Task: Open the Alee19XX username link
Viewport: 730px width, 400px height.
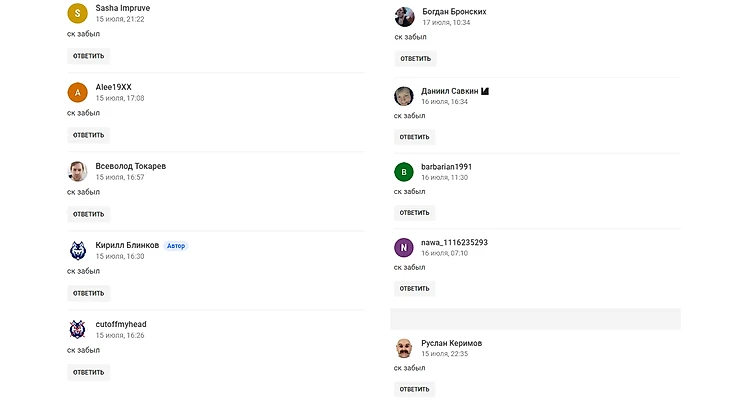Action: point(114,87)
